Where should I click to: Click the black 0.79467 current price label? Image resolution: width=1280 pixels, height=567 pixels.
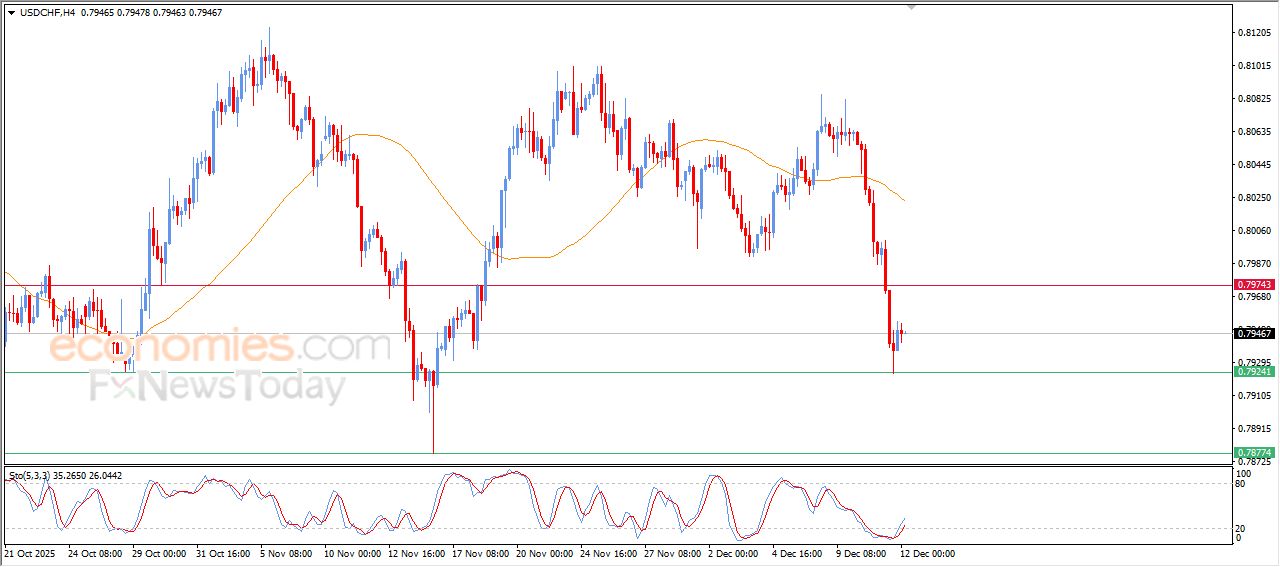click(x=1254, y=333)
